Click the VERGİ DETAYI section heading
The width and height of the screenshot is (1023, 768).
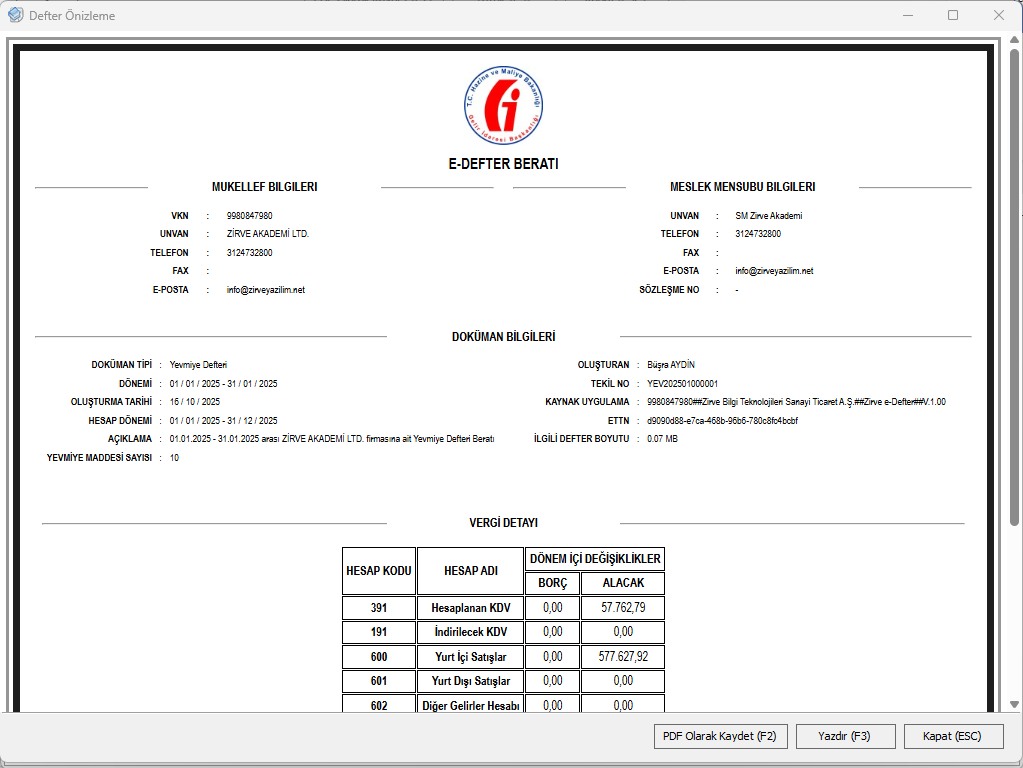[503, 523]
